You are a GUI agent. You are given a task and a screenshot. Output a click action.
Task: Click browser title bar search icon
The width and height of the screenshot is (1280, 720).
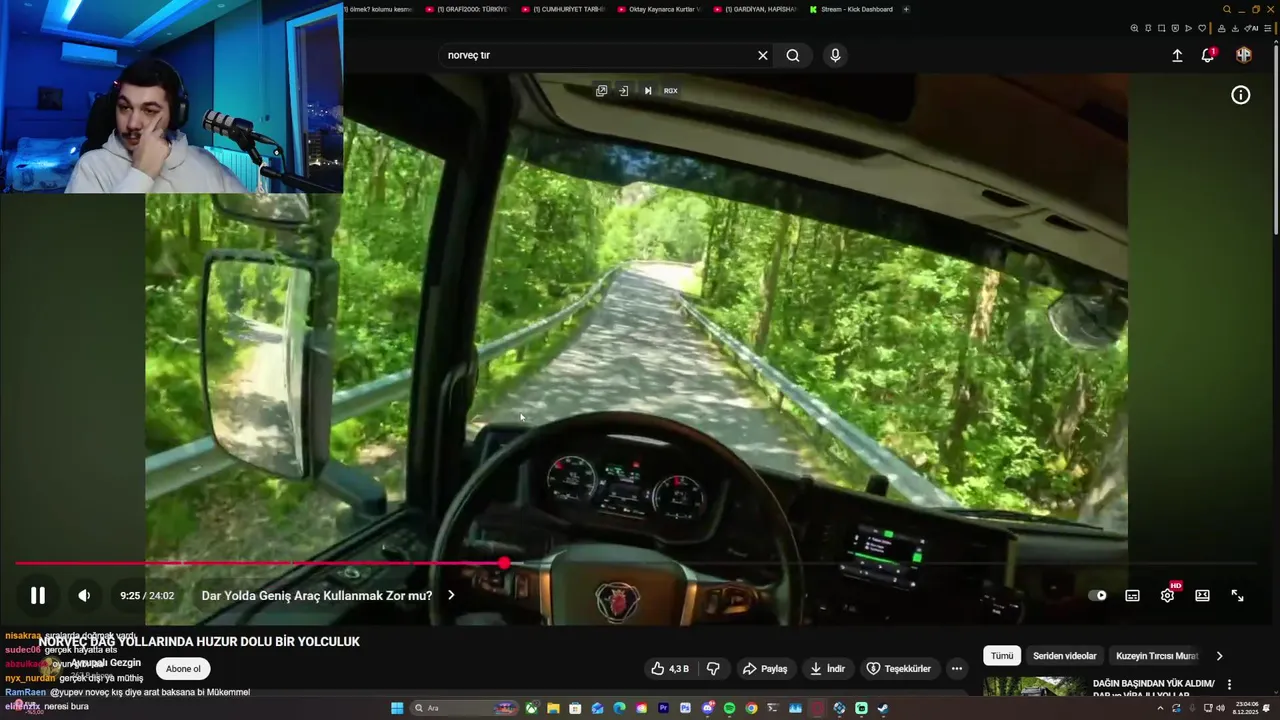(x=1227, y=9)
